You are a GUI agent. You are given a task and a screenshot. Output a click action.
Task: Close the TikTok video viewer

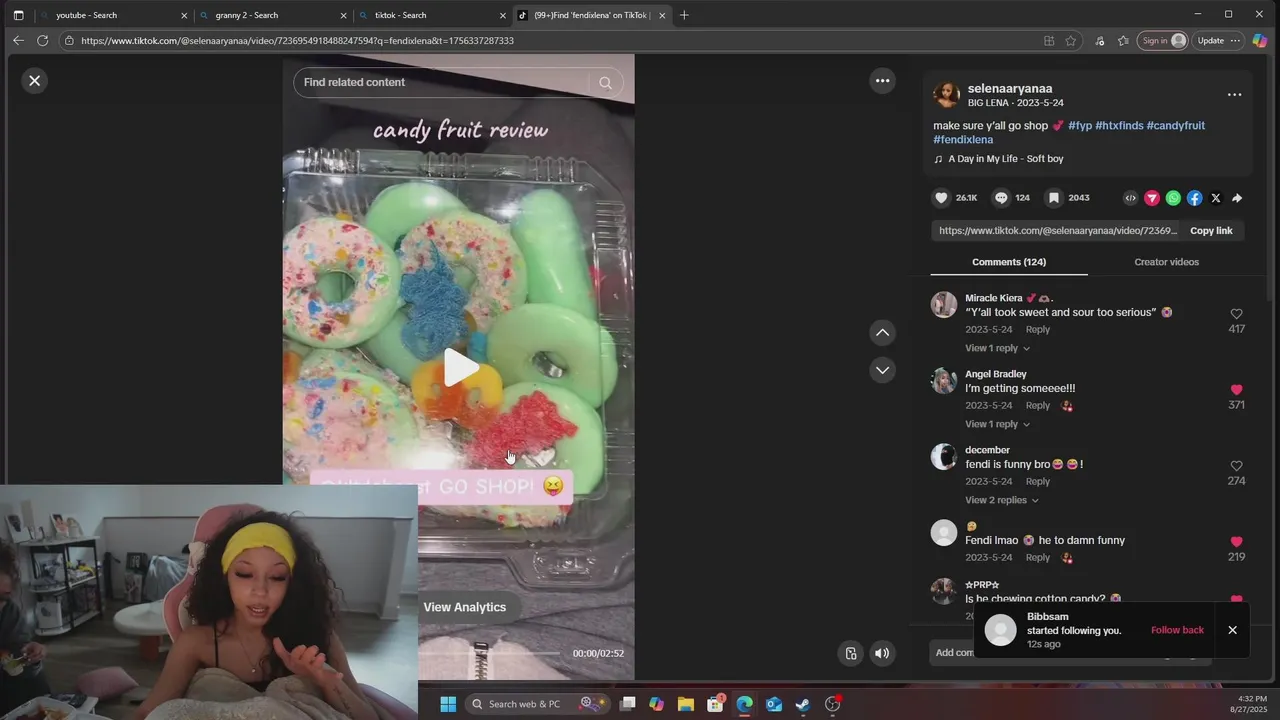35,81
